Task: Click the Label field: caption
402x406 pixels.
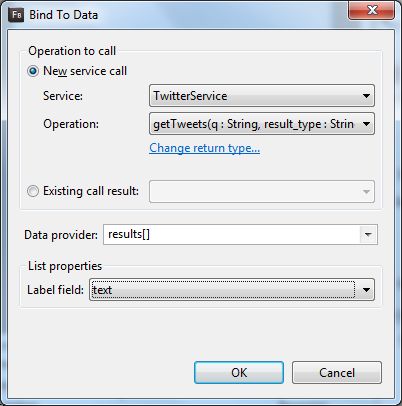Action: pyautogui.click(x=55, y=290)
